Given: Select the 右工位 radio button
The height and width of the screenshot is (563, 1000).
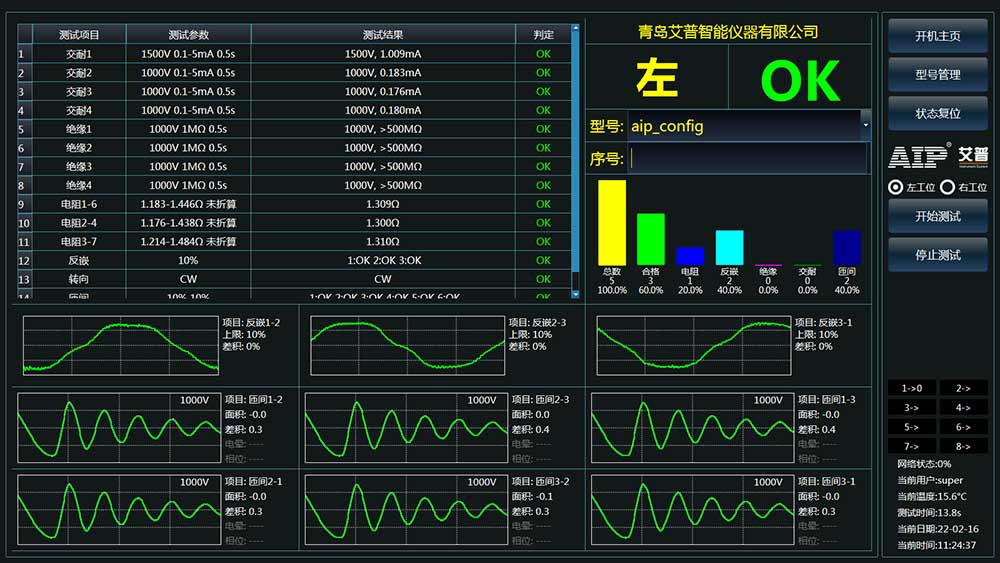Looking at the screenshot, I should point(948,187).
